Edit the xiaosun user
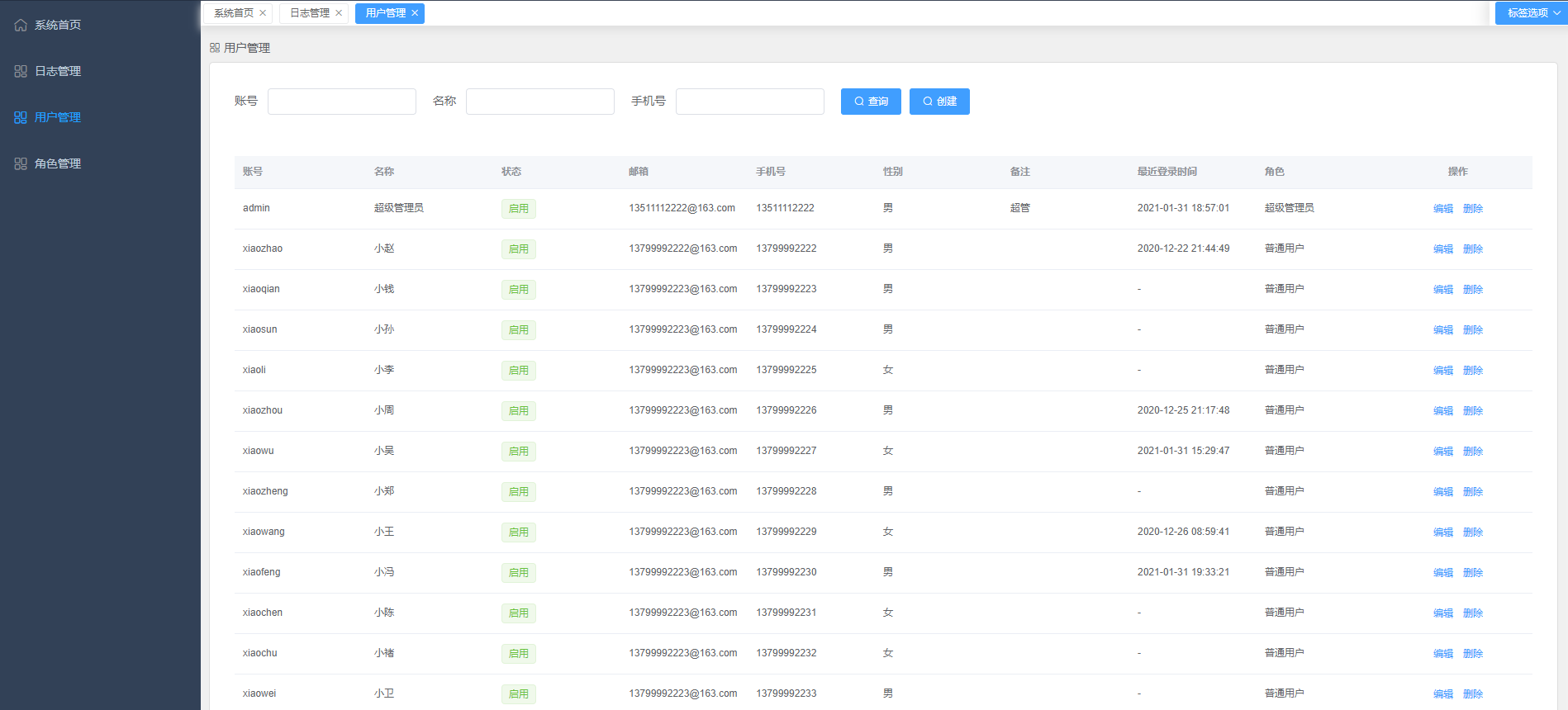The image size is (1568, 710). (x=1443, y=330)
